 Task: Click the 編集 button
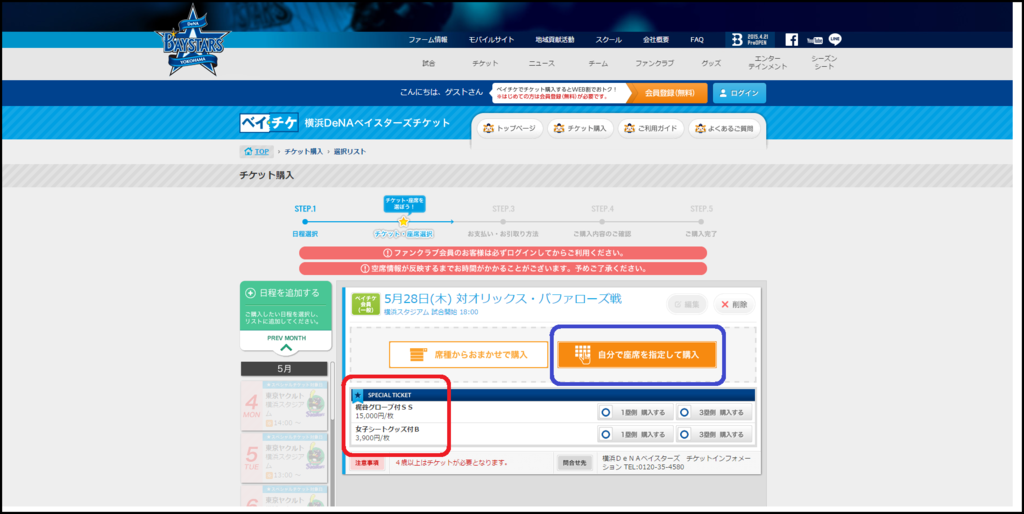click(x=686, y=304)
